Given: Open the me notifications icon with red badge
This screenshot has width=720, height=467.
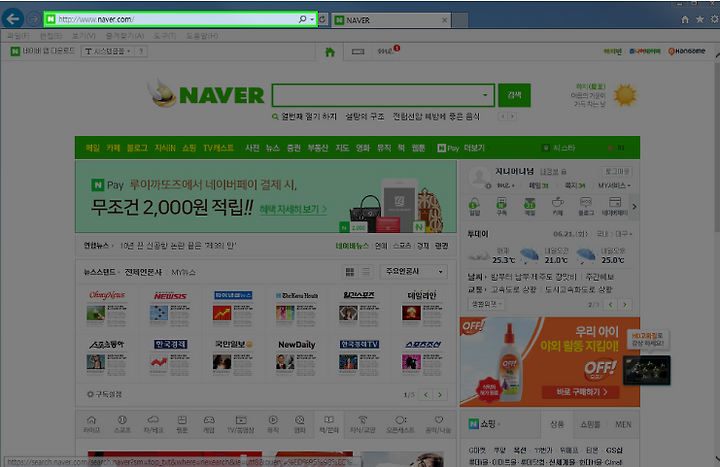Looking at the screenshot, I should (x=388, y=51).
